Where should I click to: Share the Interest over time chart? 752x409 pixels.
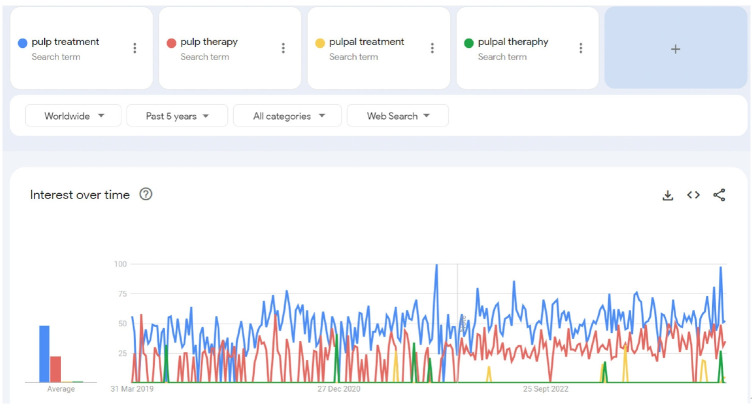pyautogui.click(x=719, y=195)
